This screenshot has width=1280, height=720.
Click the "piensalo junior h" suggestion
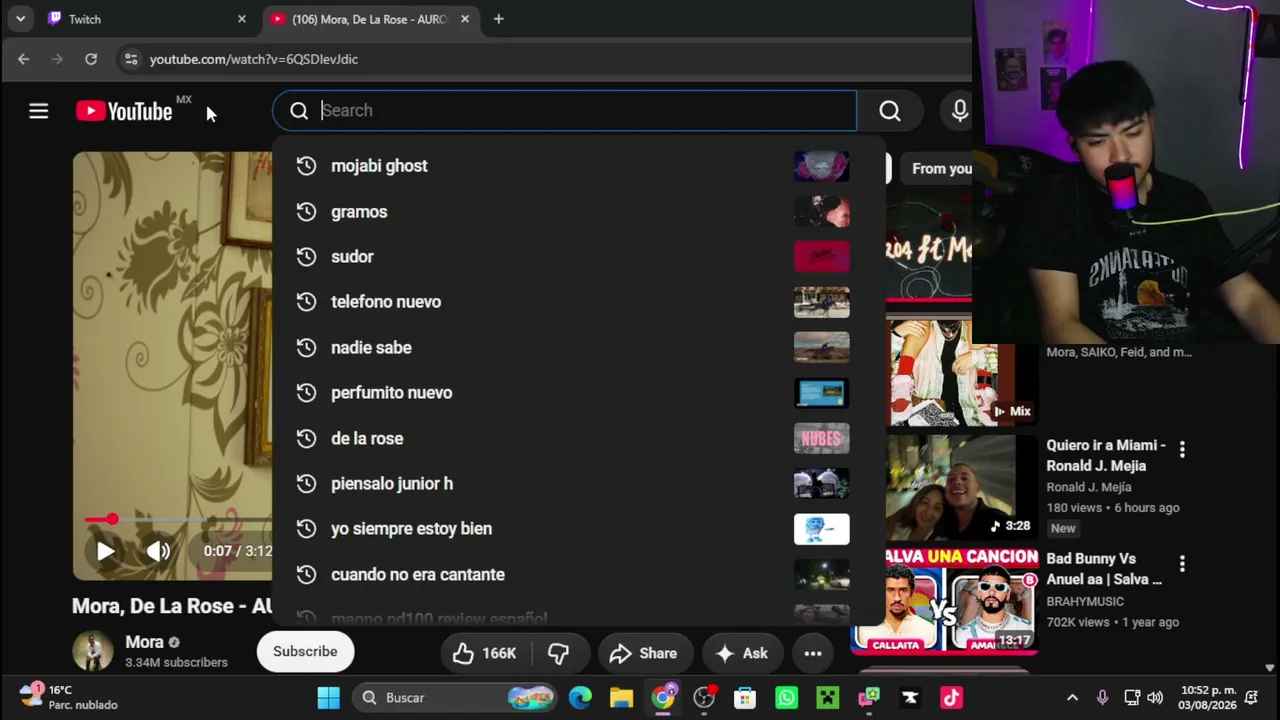pos(578,484)
